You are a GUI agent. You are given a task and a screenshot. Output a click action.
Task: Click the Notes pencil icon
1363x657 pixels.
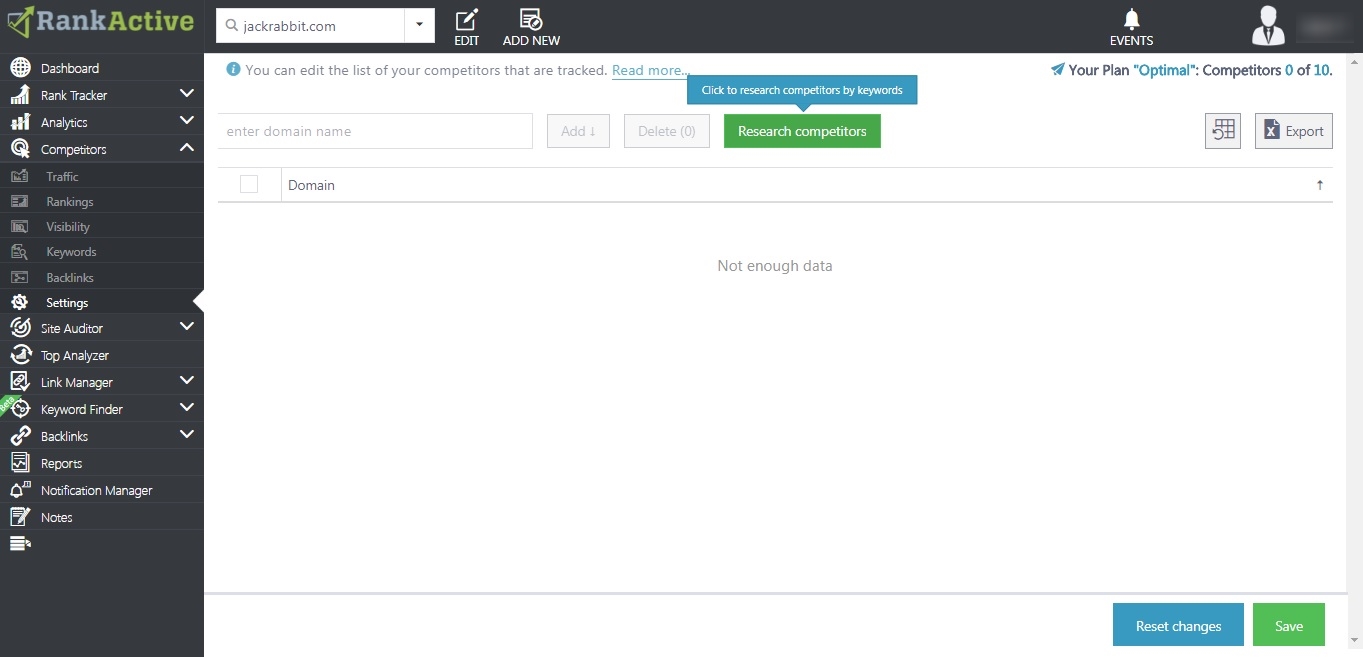click(x=20, y=517)
